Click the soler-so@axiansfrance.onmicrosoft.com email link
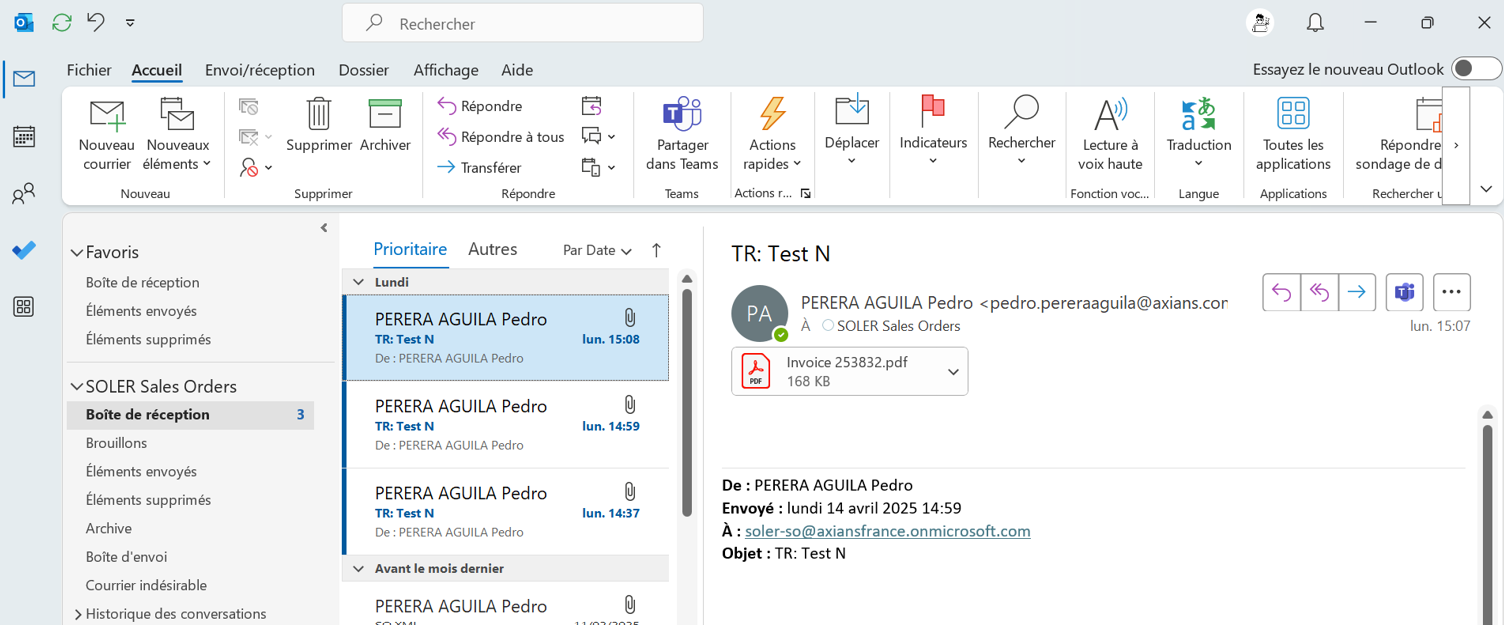Screen dimensions: 1504x625 coord(887,531)
